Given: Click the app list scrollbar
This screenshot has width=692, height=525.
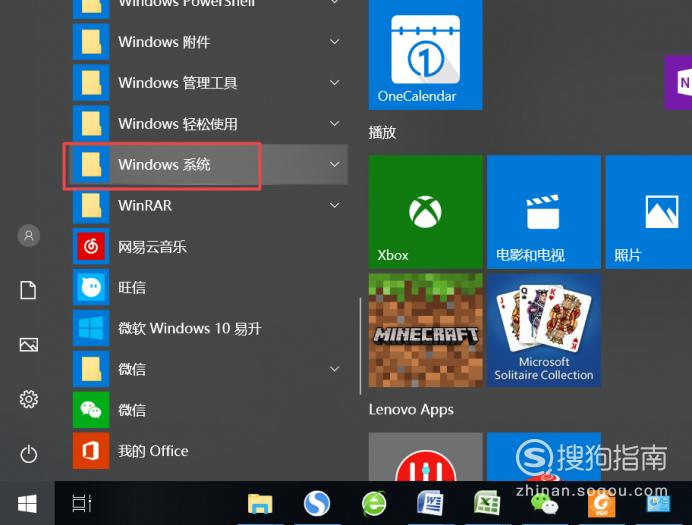Looking at the screenshot, I should (x=361, y=346).
